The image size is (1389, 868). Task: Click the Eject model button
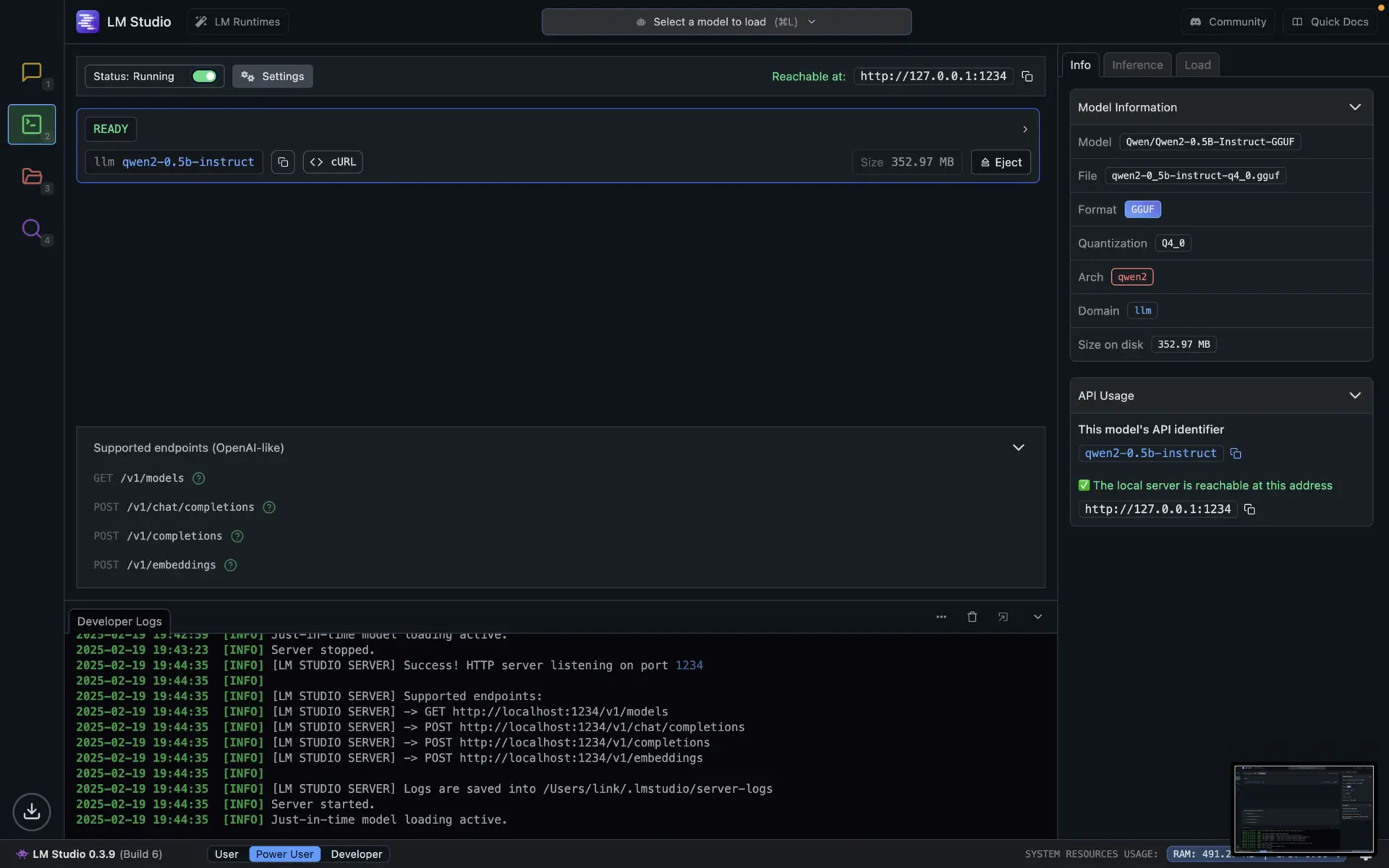coord(1000,161)
